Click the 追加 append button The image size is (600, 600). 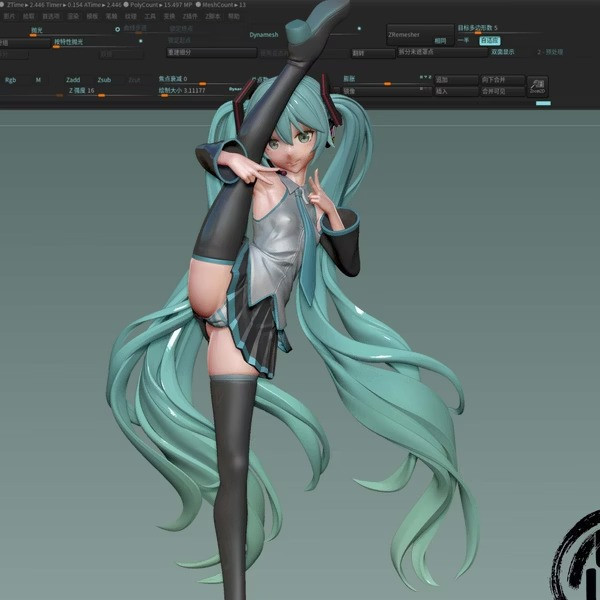456,80
